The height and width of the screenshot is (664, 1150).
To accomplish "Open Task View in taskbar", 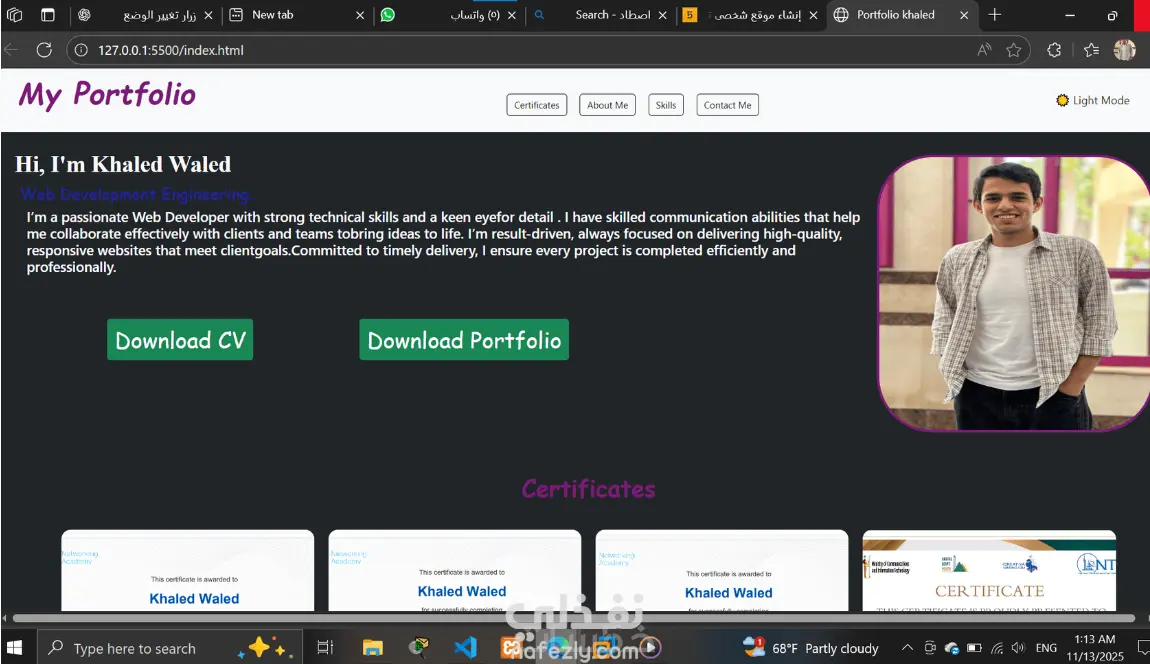I will click(x=325, y=648).
